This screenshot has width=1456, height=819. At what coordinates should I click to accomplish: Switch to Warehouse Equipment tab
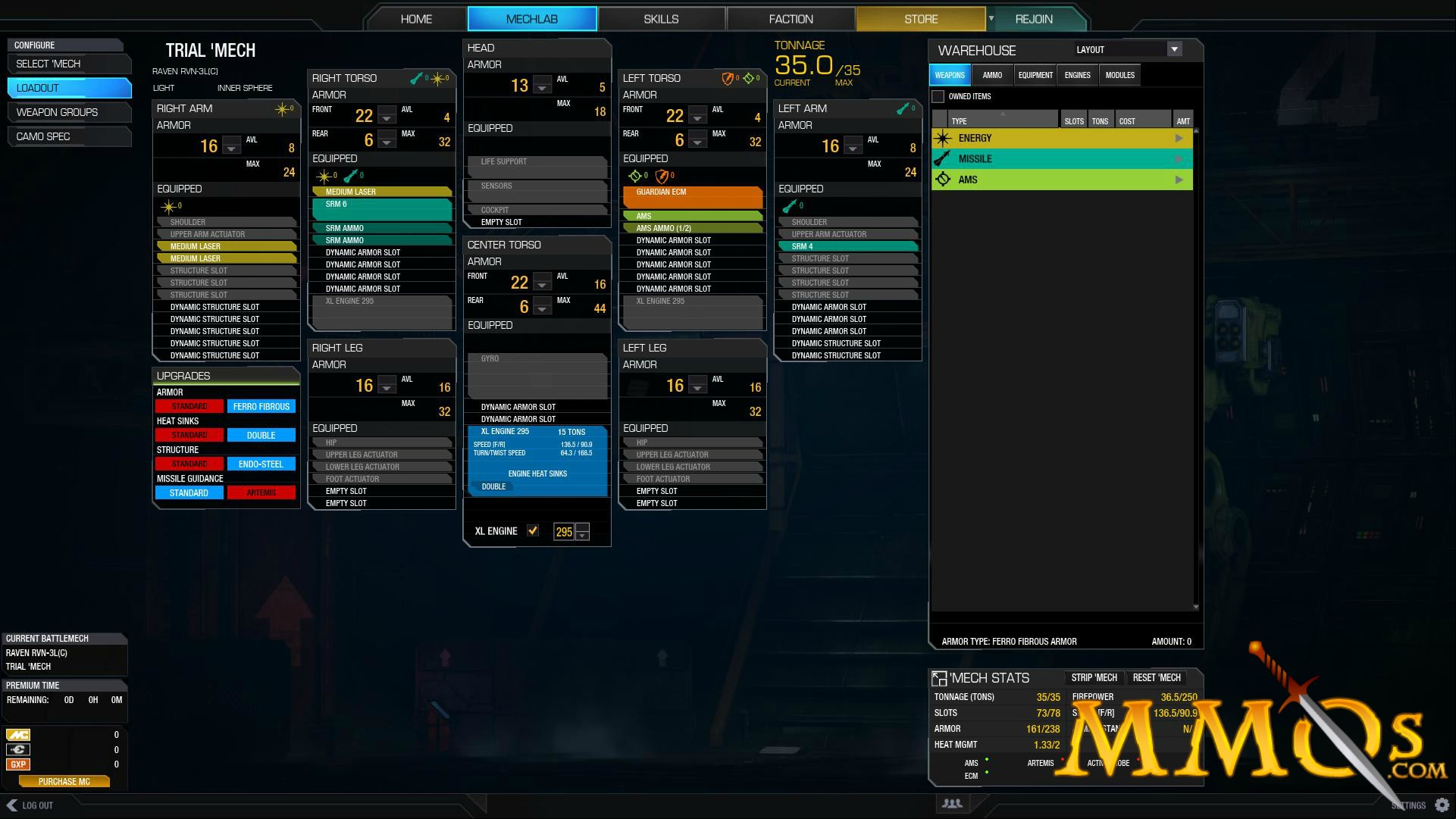[x=1035, y=75]
